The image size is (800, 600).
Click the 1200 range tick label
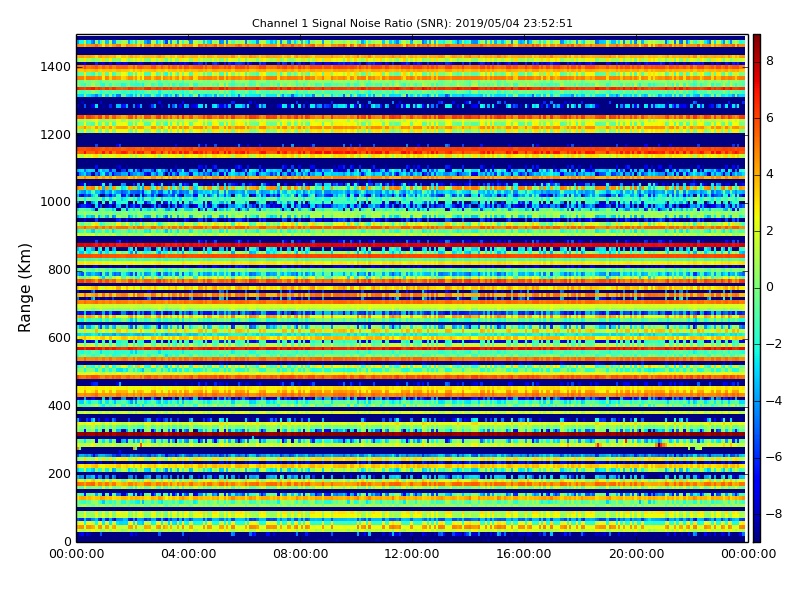tap(56, 135)
